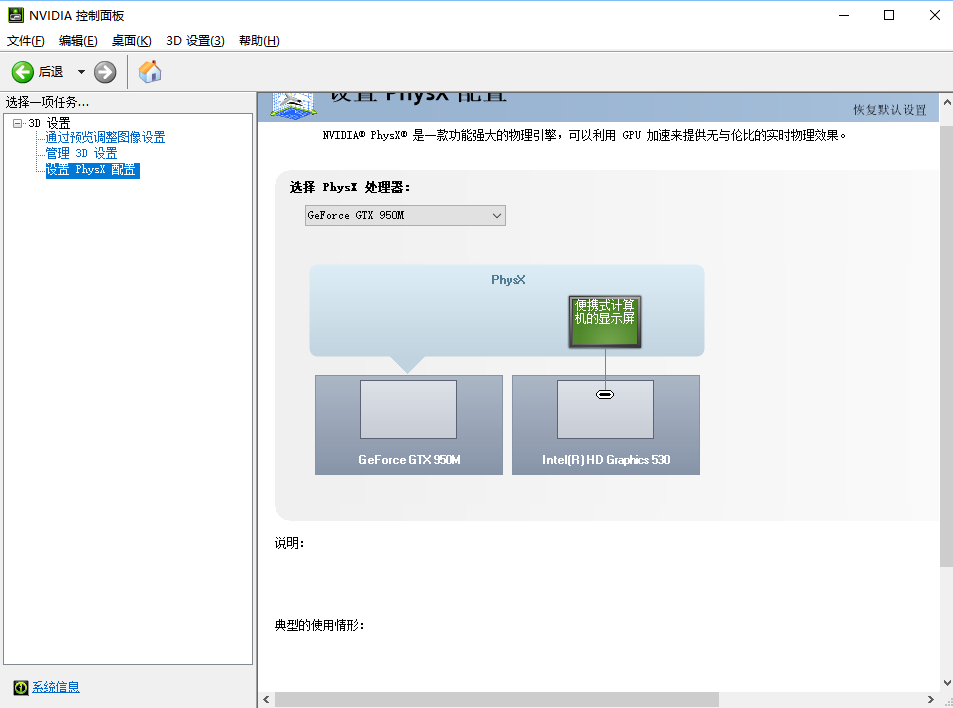The width and height of the screenshot is (953, 708).
Task: Click the 典型的使用情形 label
Action: 320,625
